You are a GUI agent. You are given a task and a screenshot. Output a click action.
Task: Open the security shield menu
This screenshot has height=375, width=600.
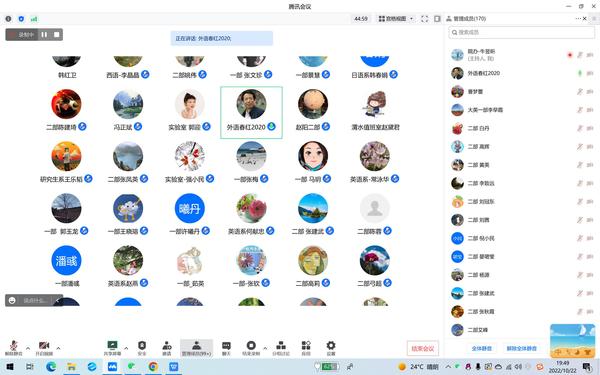click(x=142, y=348)
